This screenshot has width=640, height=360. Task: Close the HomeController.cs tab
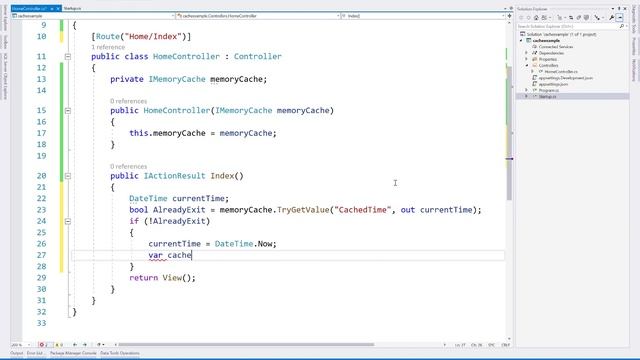click(58, 8)
